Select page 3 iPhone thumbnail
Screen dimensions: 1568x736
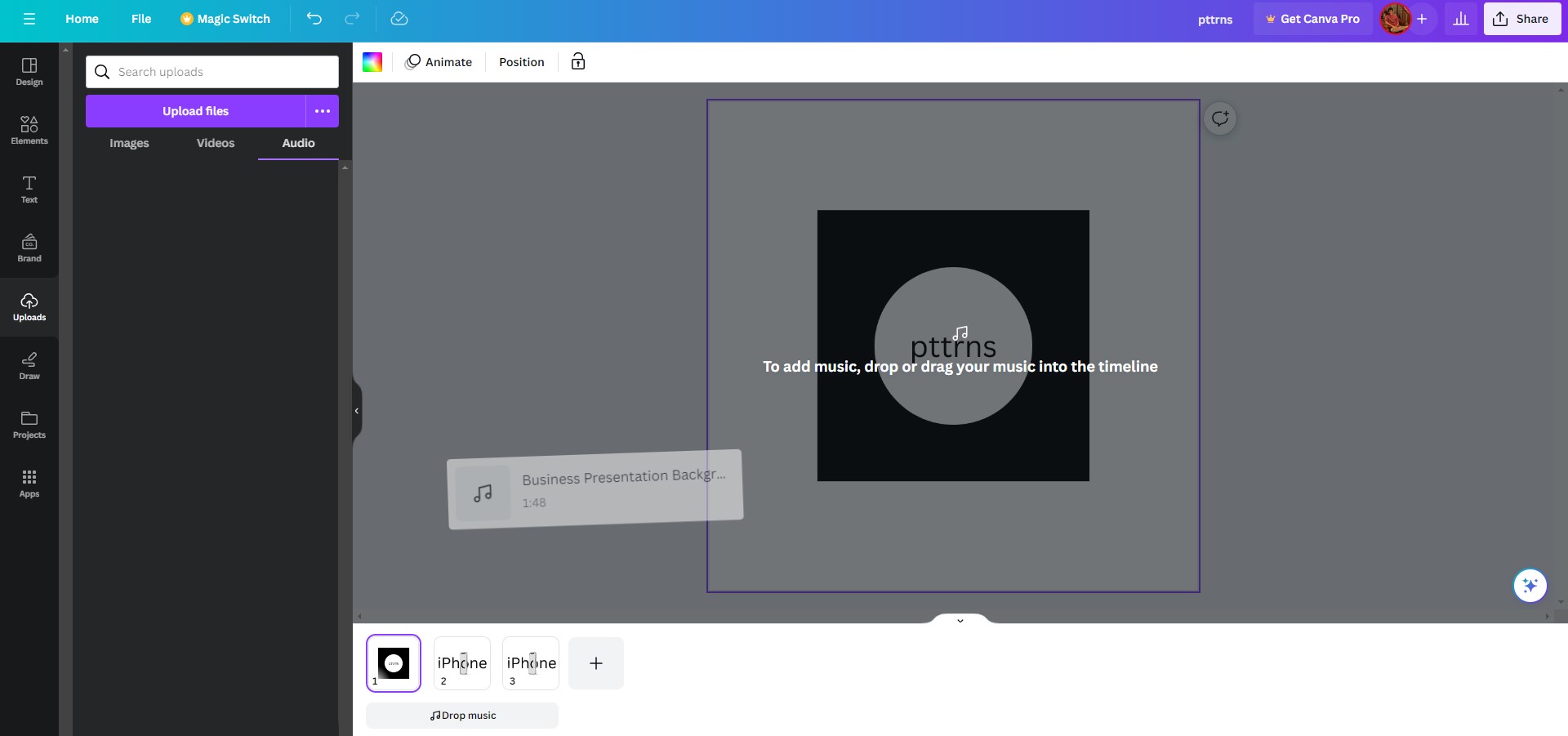tap(531, 663)
